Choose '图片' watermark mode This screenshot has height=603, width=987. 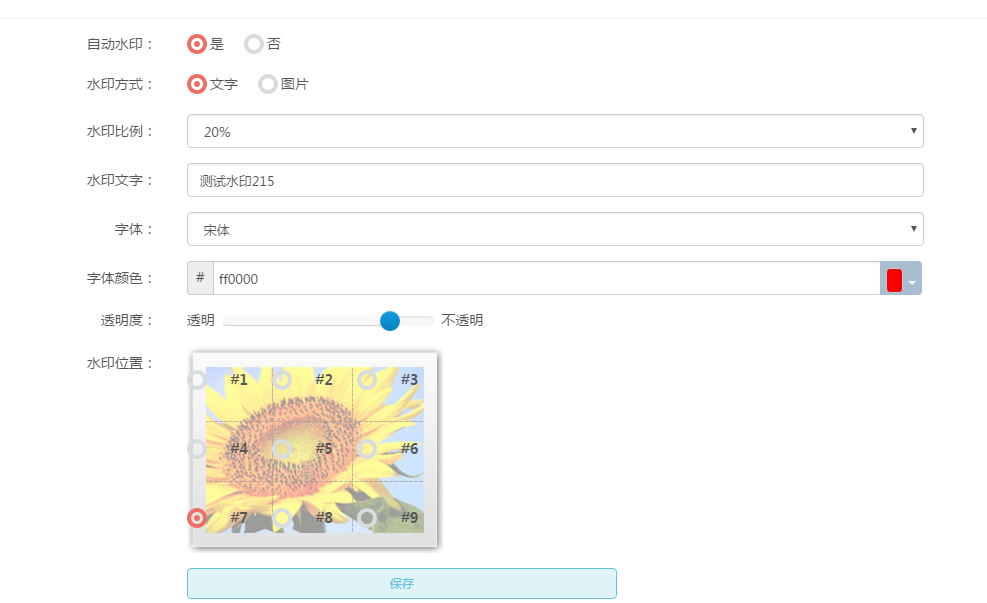pos(268,84)
